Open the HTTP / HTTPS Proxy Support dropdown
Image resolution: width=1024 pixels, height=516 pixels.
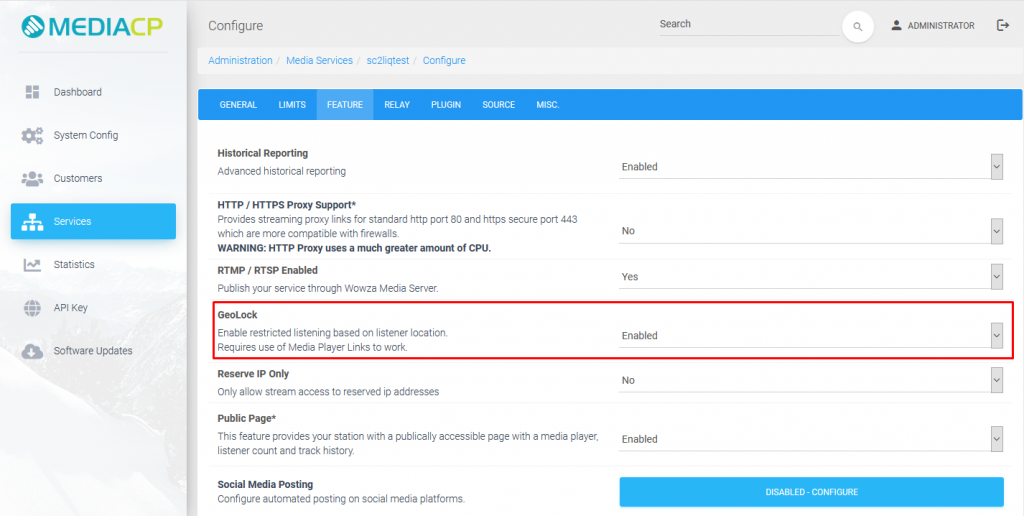pyautogui.click(x=997, y=231)
